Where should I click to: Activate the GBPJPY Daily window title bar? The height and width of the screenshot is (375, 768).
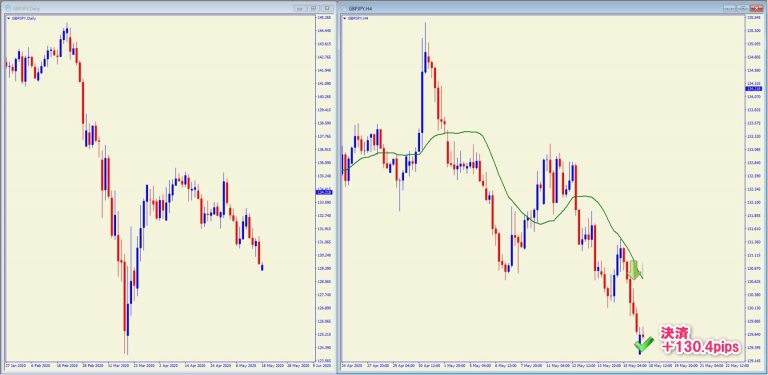168,8
